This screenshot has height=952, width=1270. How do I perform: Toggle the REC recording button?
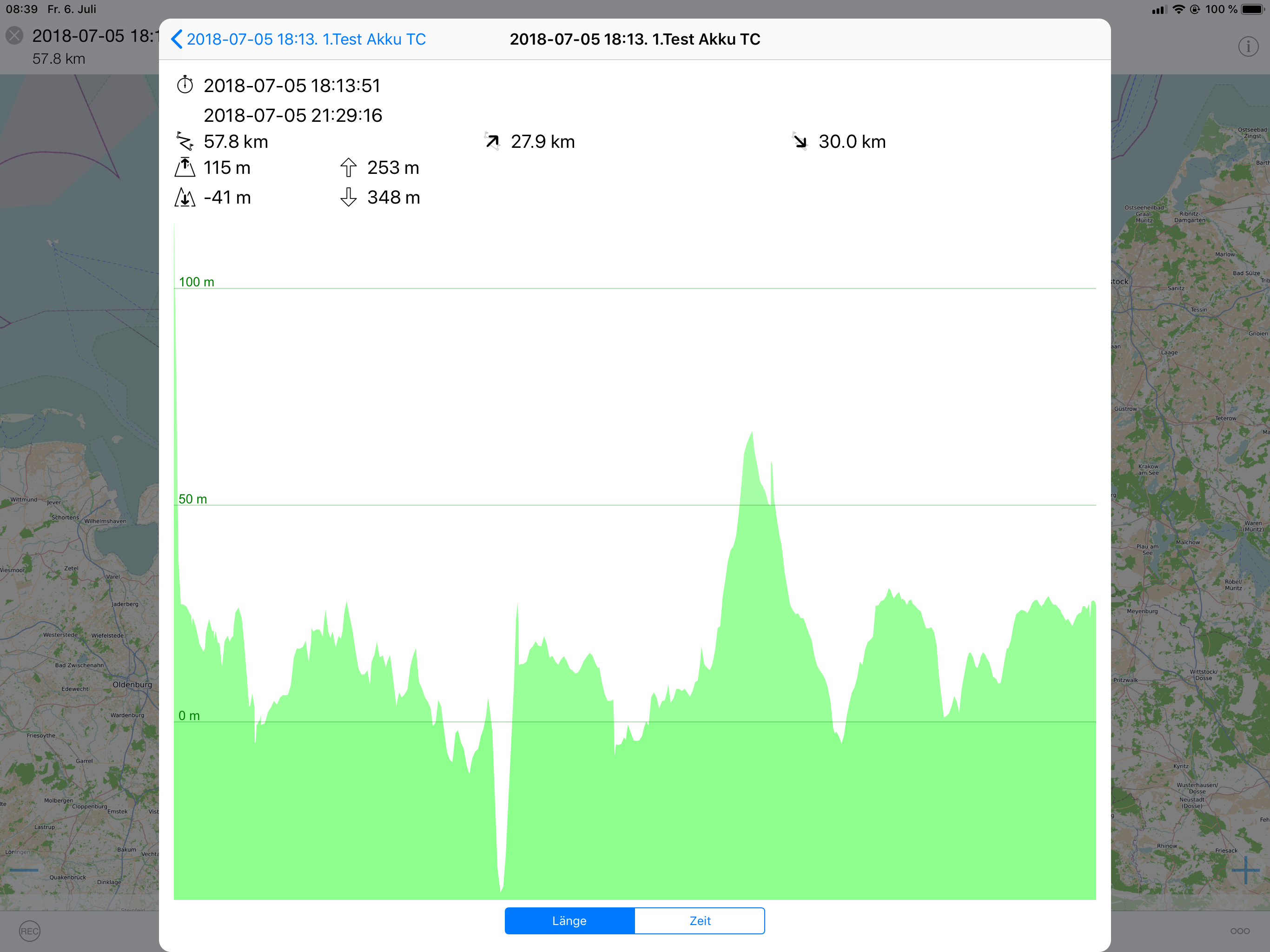[29, 931]
